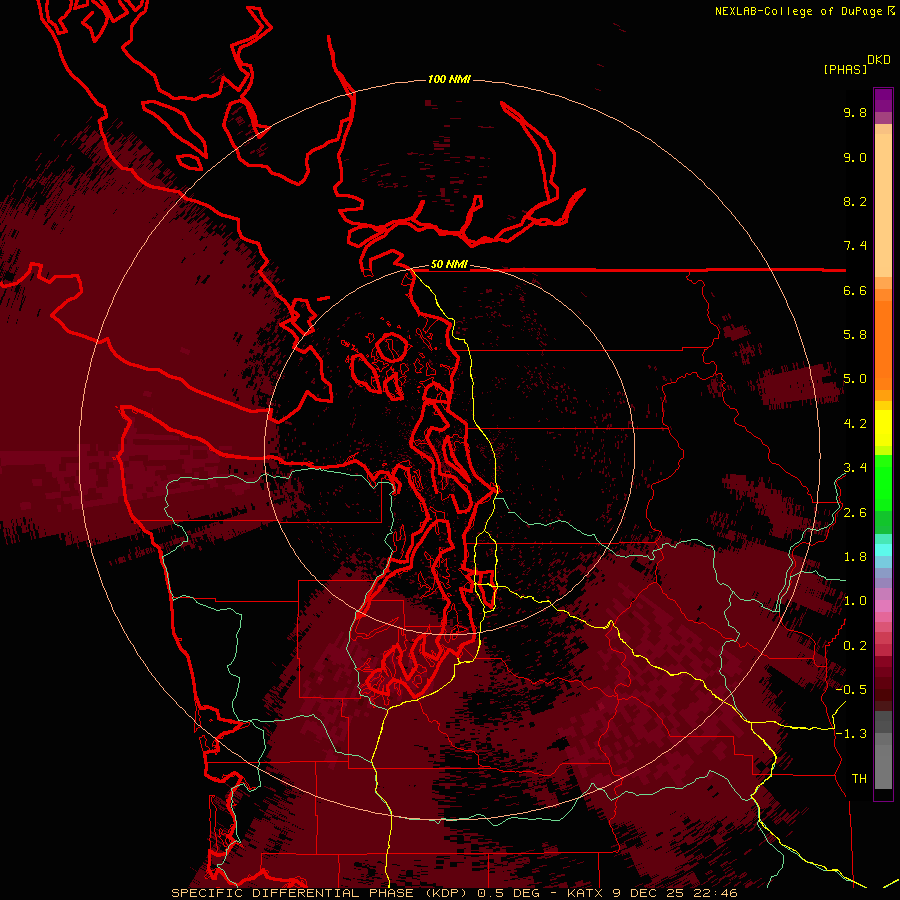Image resolution: width=900 pixels, height=900 pixels.
Task: Click the 100 NMI range ring label
Action: (449, 79)
